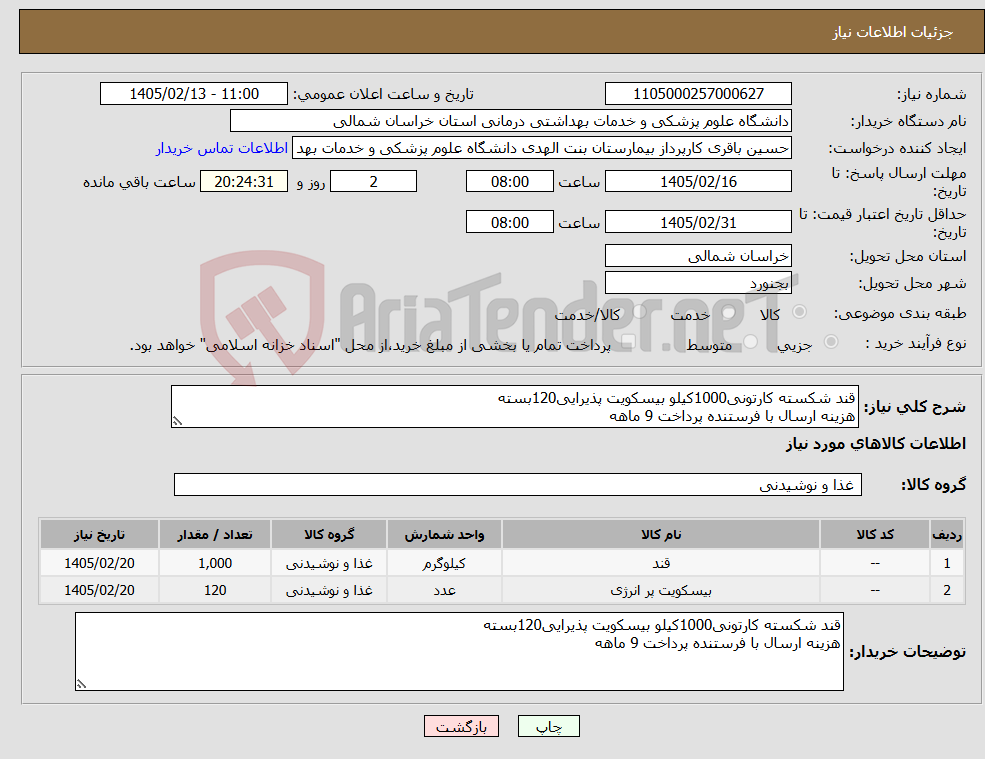985x759 pixels.
Task: Click the بیسکویت پر انرژی item cell
Action: click(x=661, y=590)
